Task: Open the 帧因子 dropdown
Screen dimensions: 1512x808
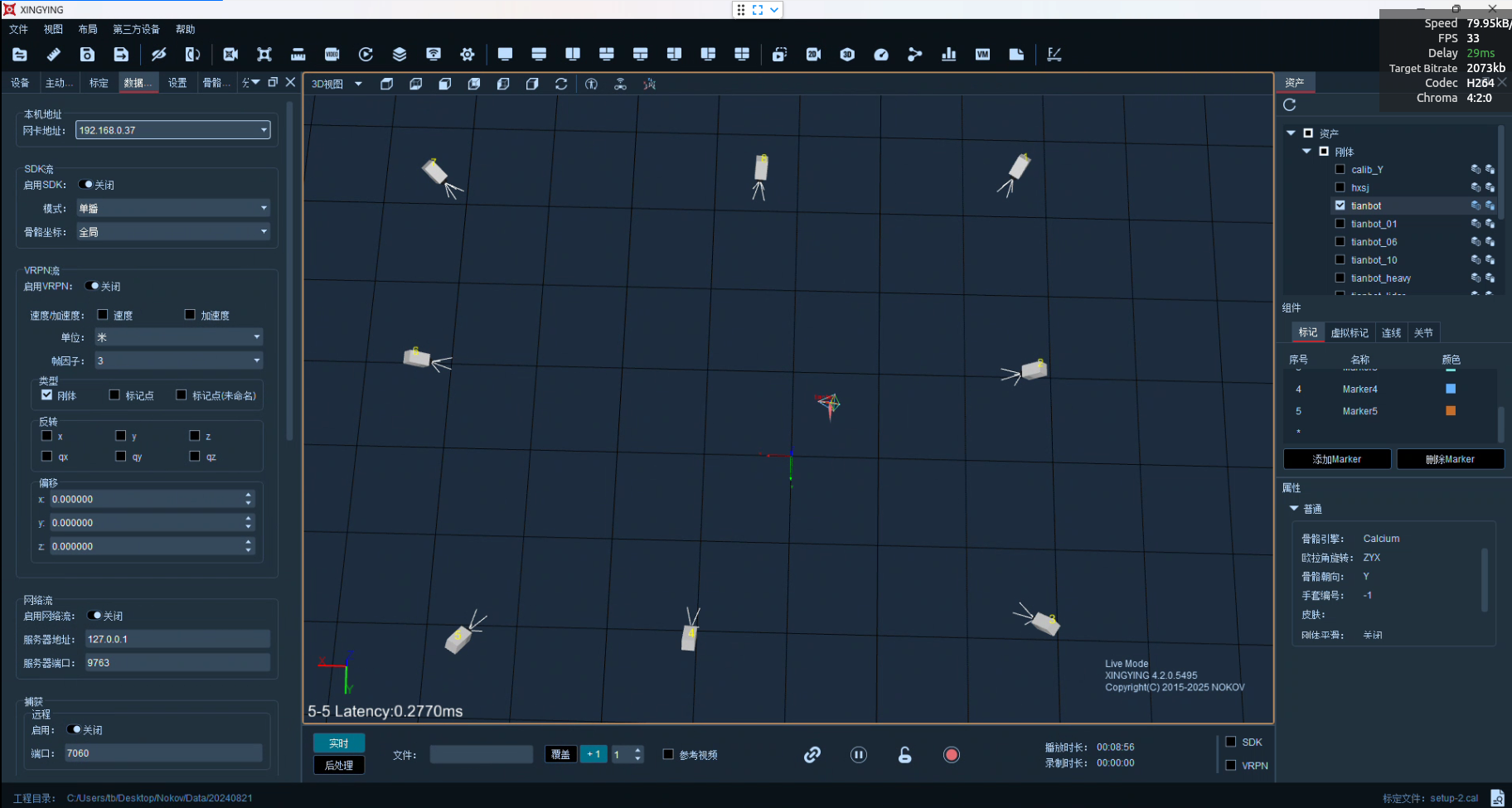Action: 178,360
